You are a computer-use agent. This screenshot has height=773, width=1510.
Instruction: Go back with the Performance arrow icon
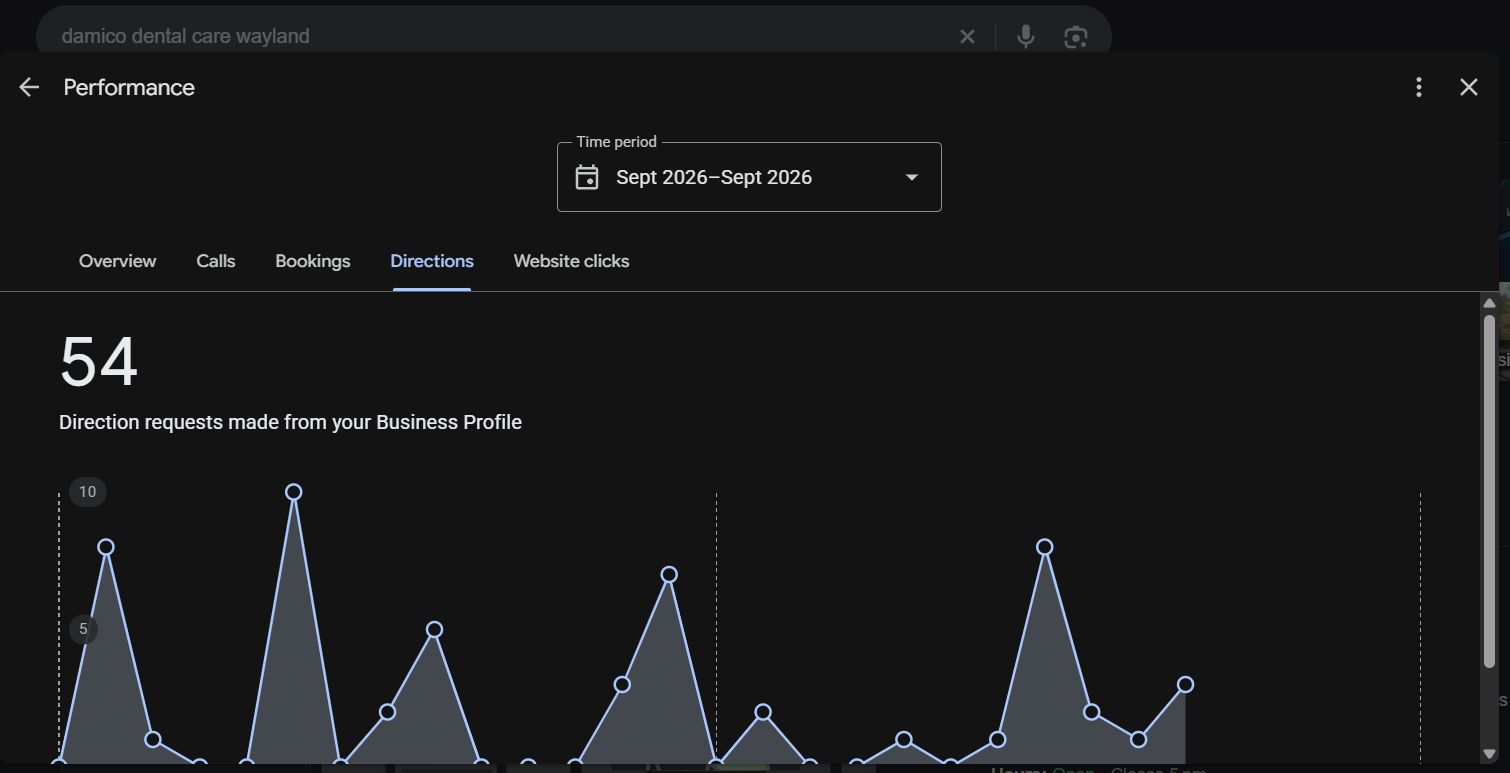pyautogui.click(x=29, y=87)
